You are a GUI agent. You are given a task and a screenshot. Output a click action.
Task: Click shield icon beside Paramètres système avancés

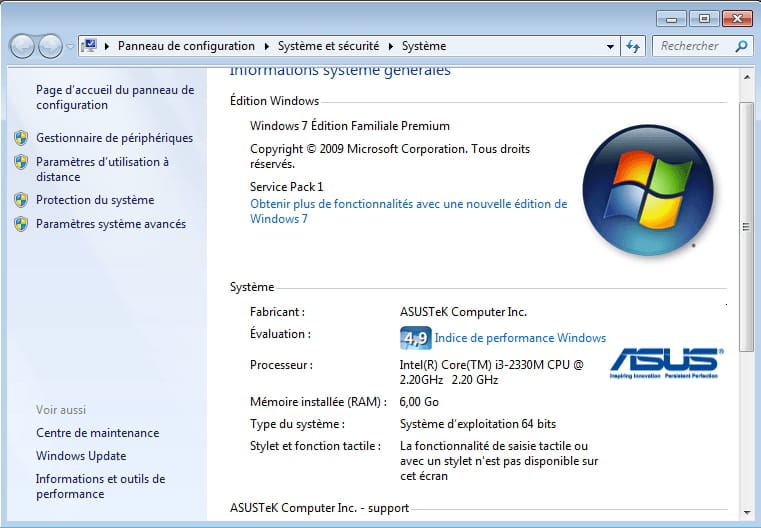coord(21,224)
